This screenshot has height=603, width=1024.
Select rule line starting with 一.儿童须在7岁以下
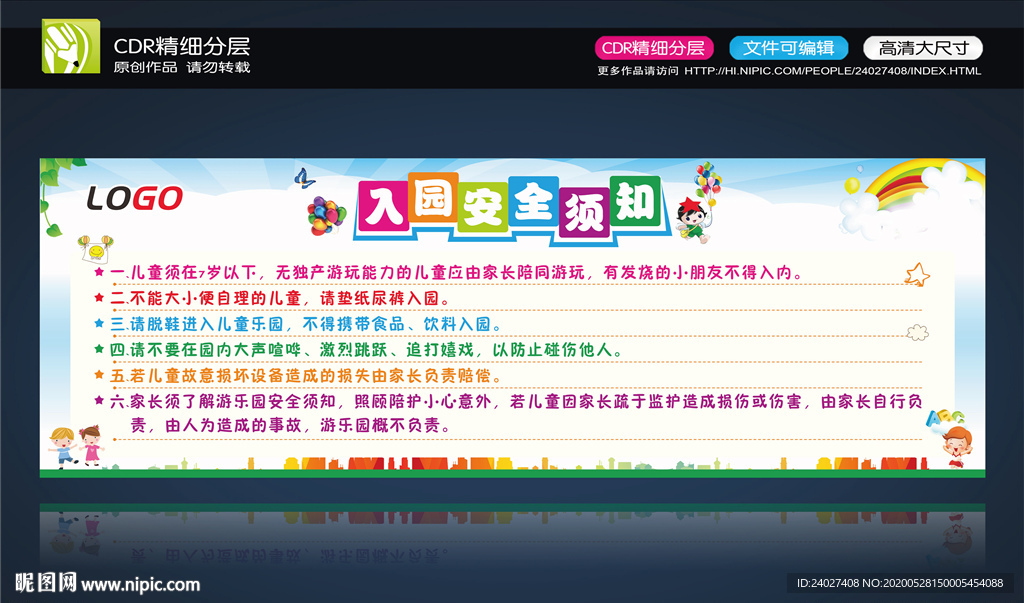tap(456, 272)
